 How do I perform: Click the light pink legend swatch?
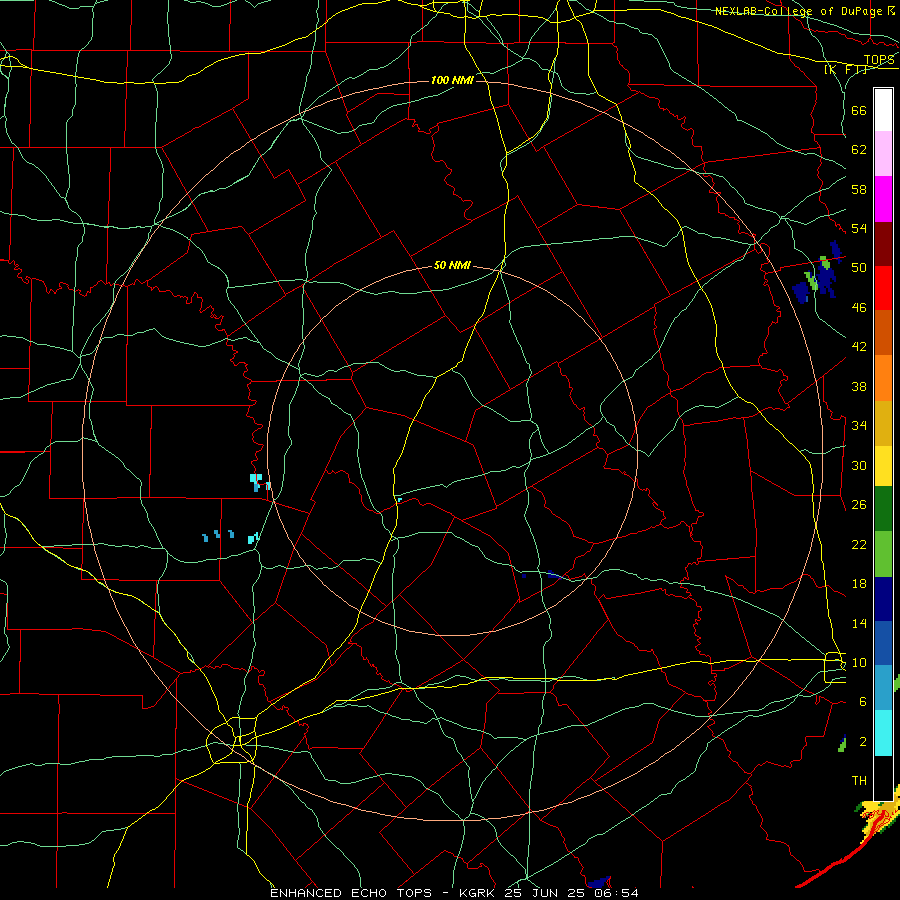(x=883, y=154)
